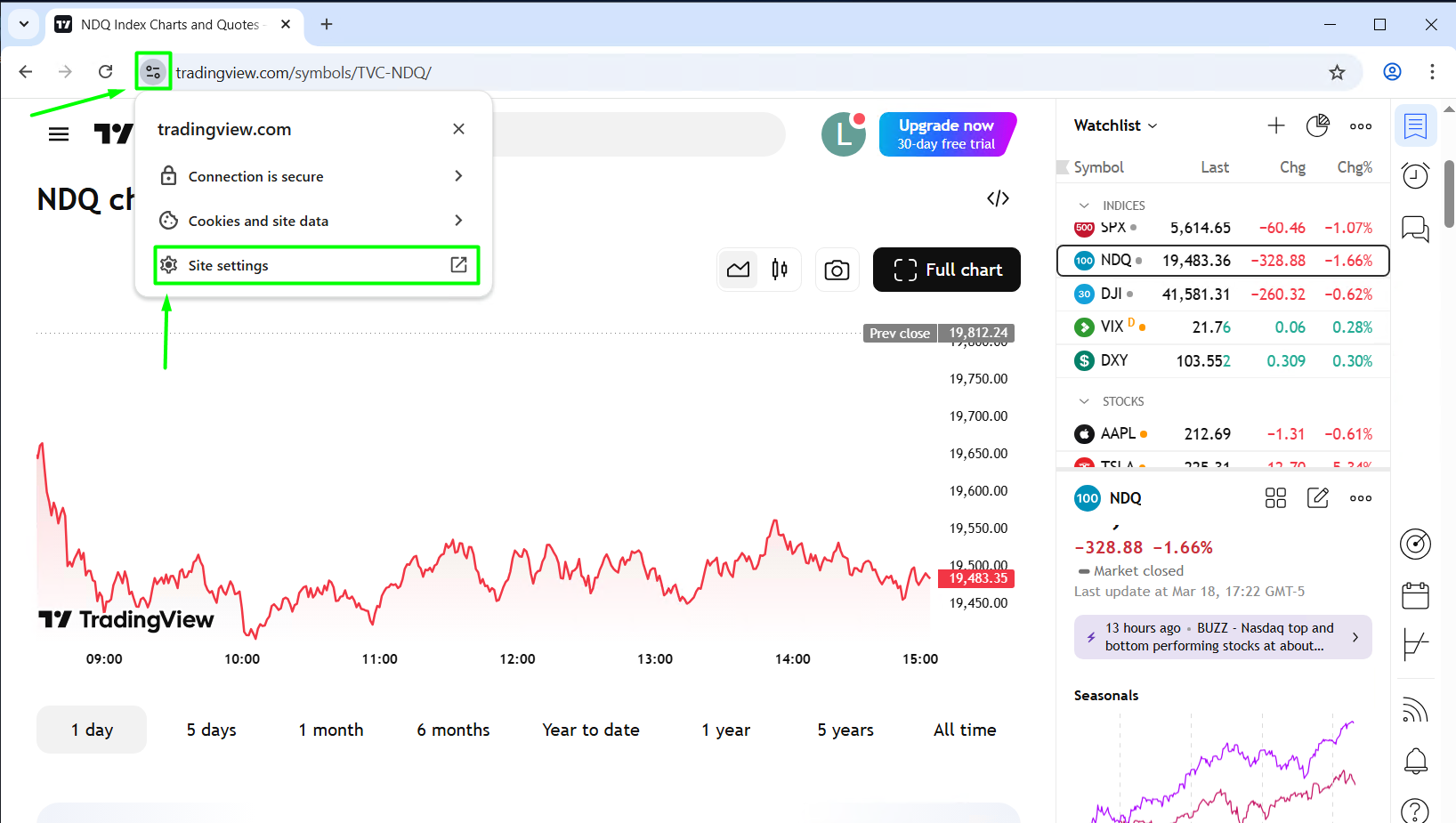Select the 5 years time range

point(845,730)
